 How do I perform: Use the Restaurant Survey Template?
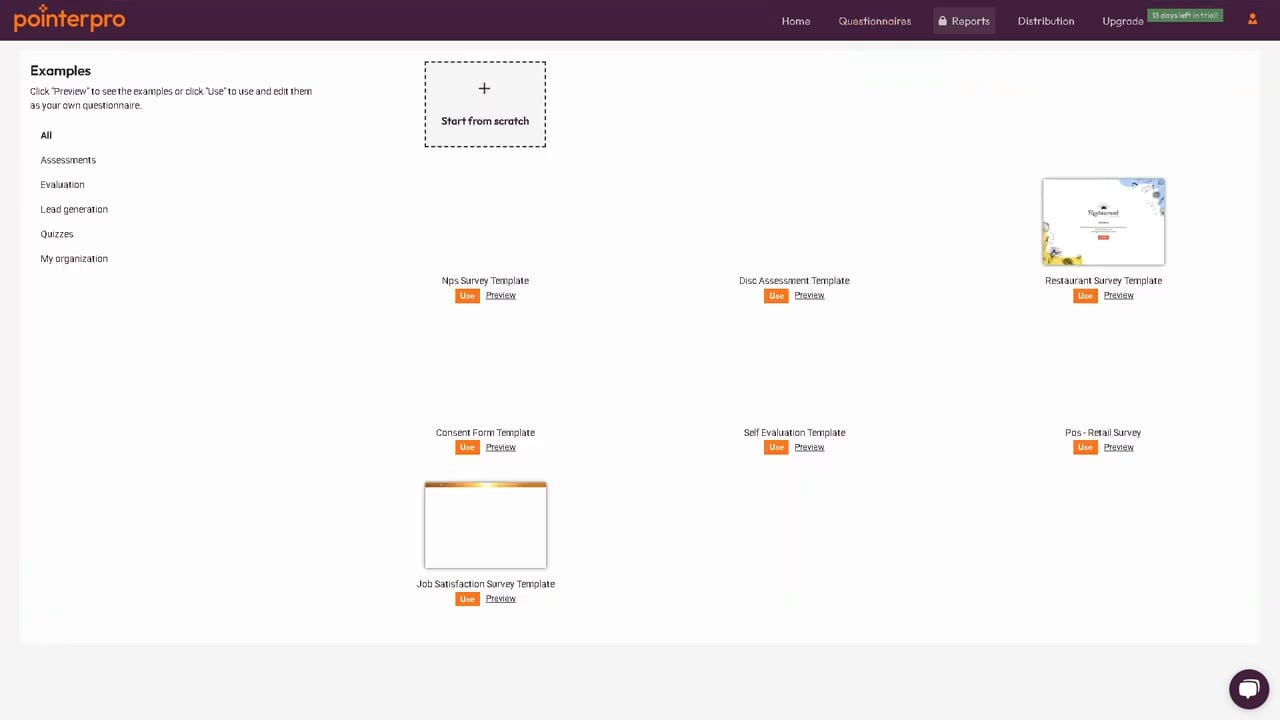[1085, 296]
